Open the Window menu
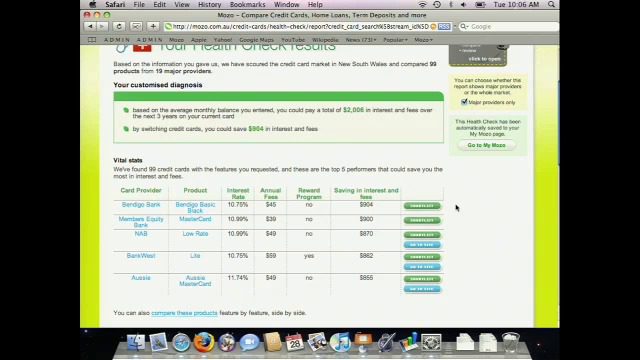Image resolution: width=640 pixels, height=360 pixels. (x=287, y=4)
